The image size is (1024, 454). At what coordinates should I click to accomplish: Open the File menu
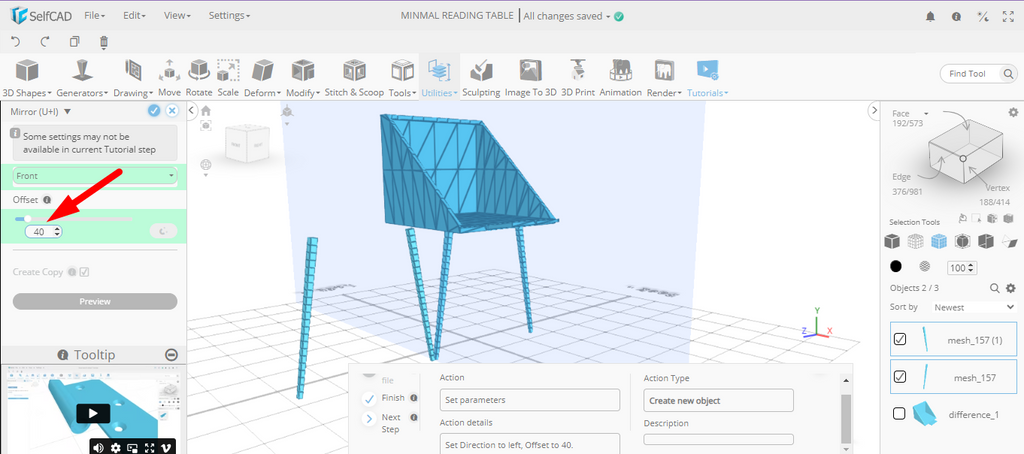point(95,16)
